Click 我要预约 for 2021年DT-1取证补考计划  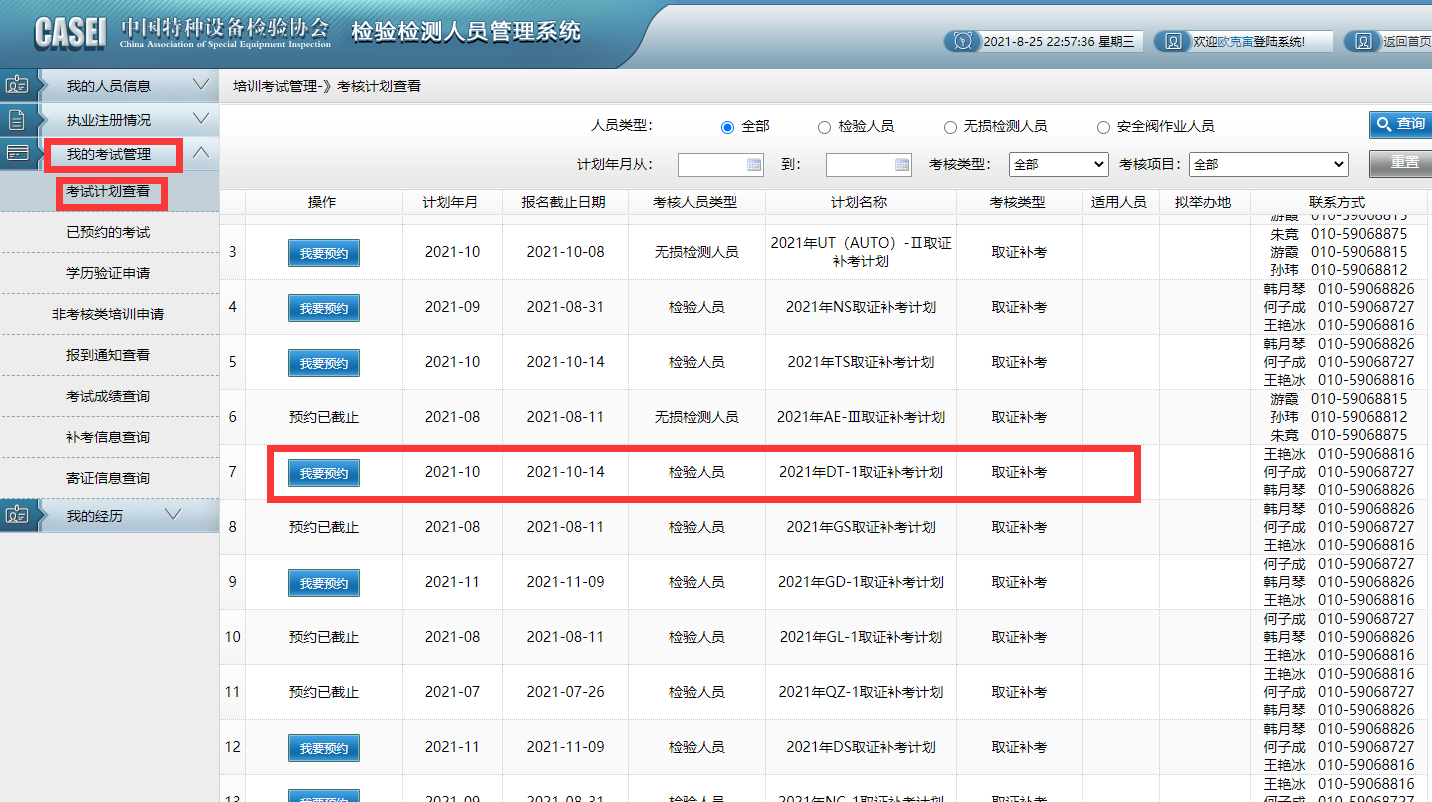(x=323, y=473)
